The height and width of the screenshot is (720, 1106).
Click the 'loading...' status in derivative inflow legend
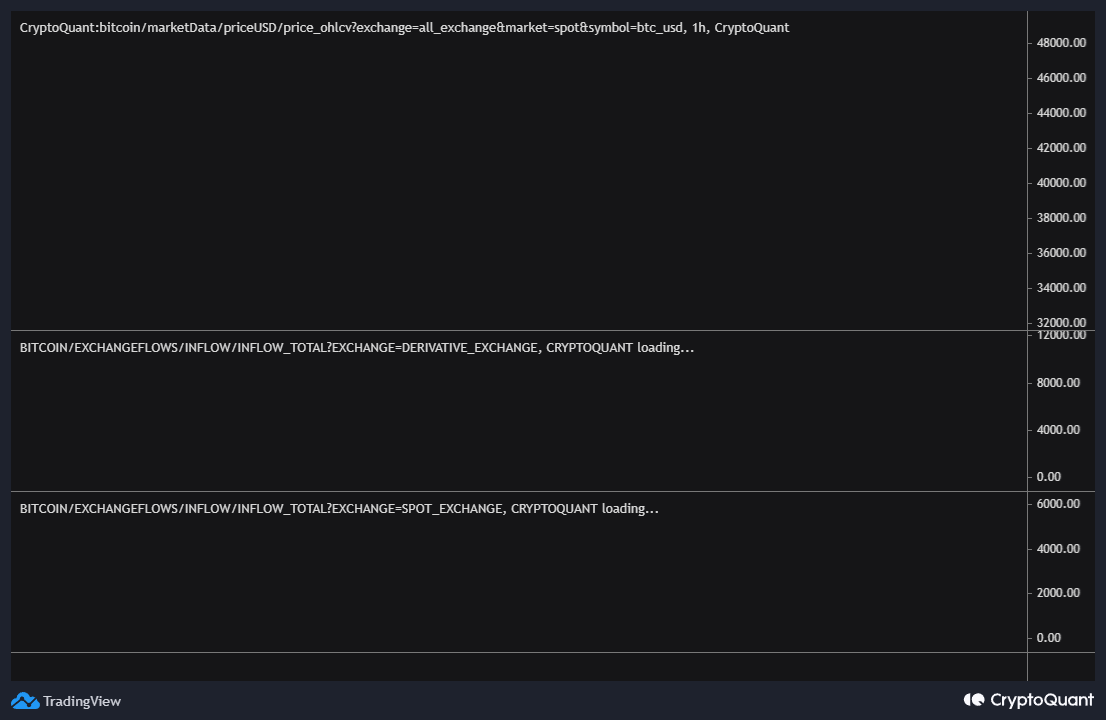pos(665,348)
